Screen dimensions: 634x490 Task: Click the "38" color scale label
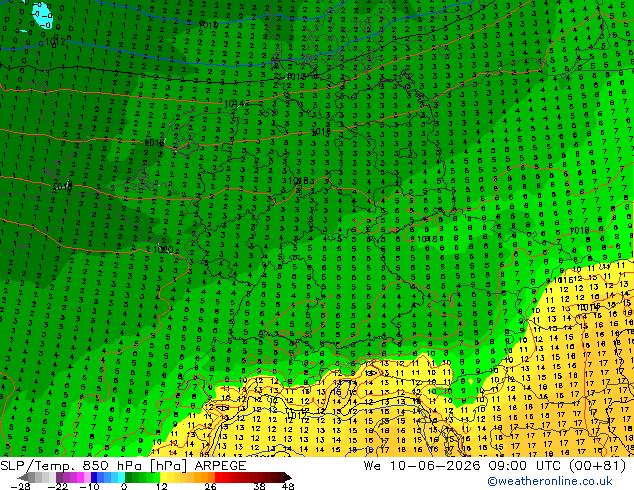point(260,486)
